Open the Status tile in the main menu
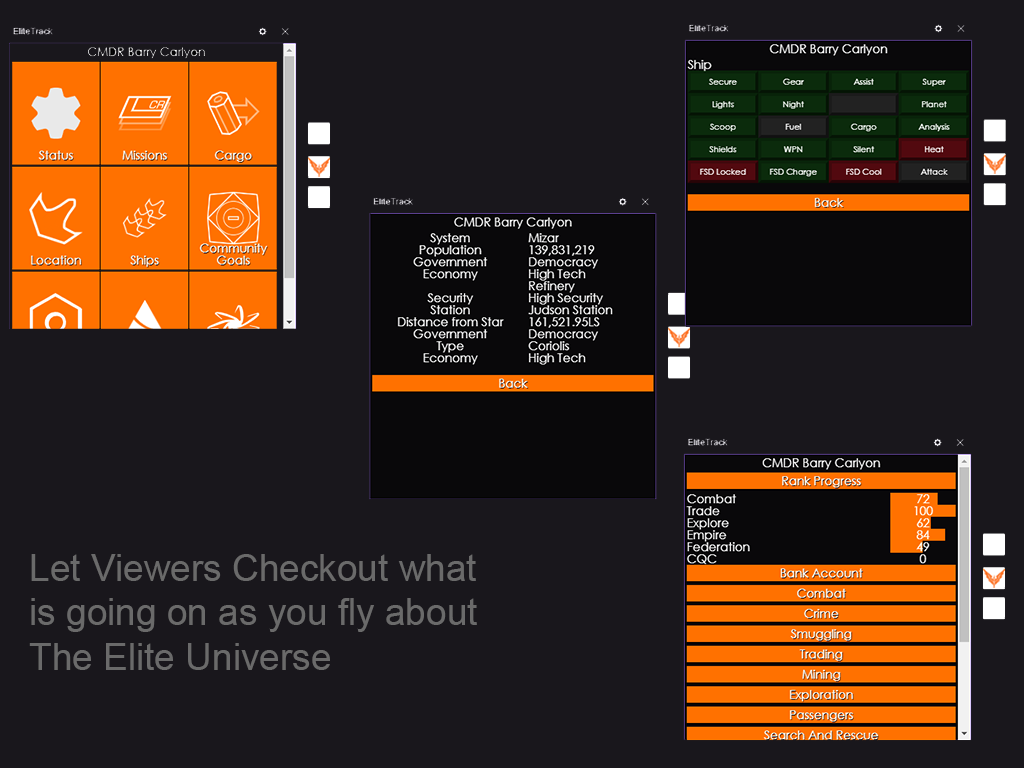The height and width of the screenshot is (768, 1024). pyautogui.click(x=56, y=114)
